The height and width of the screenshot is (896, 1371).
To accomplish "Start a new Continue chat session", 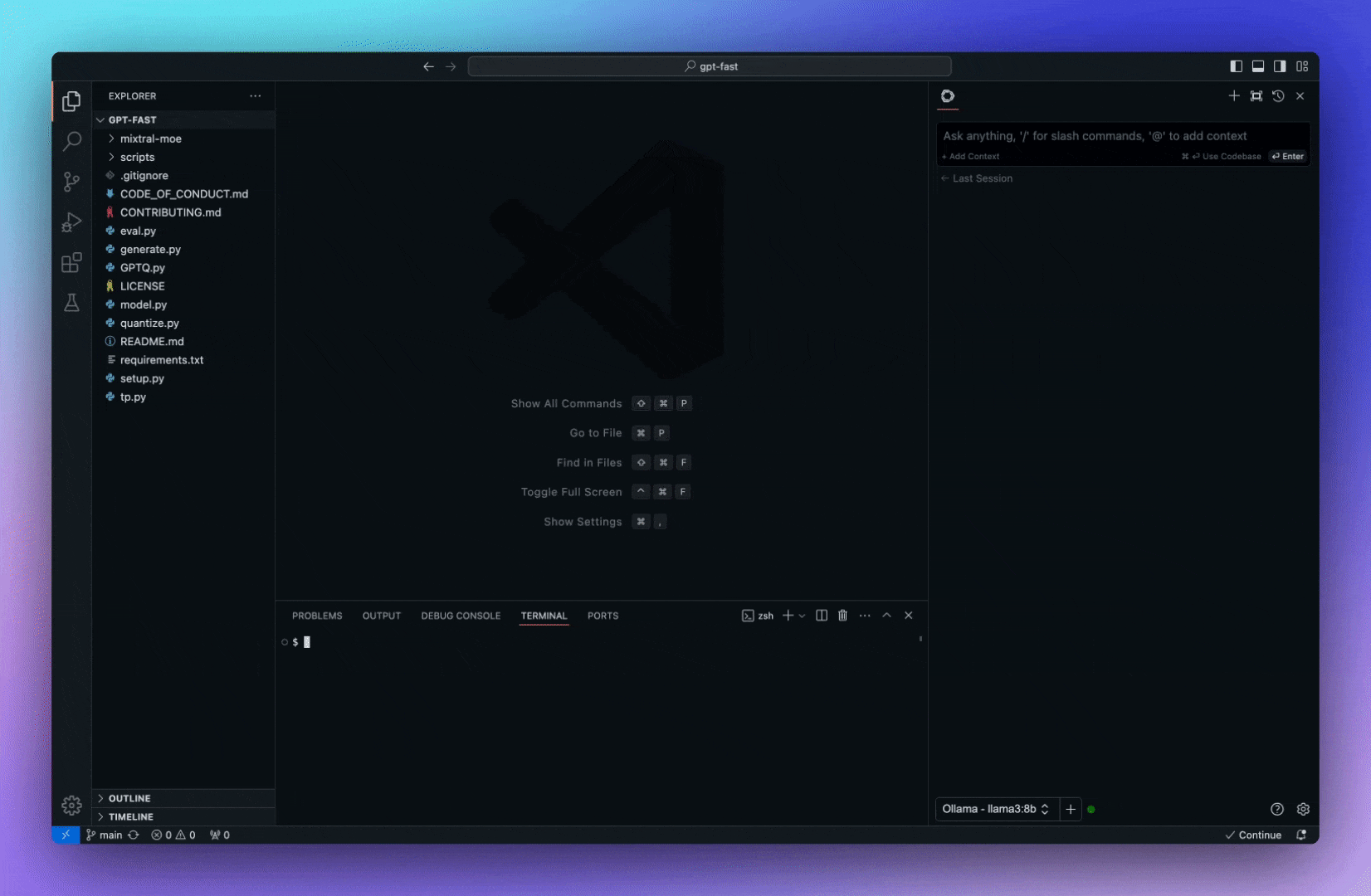I will 1234,96.
